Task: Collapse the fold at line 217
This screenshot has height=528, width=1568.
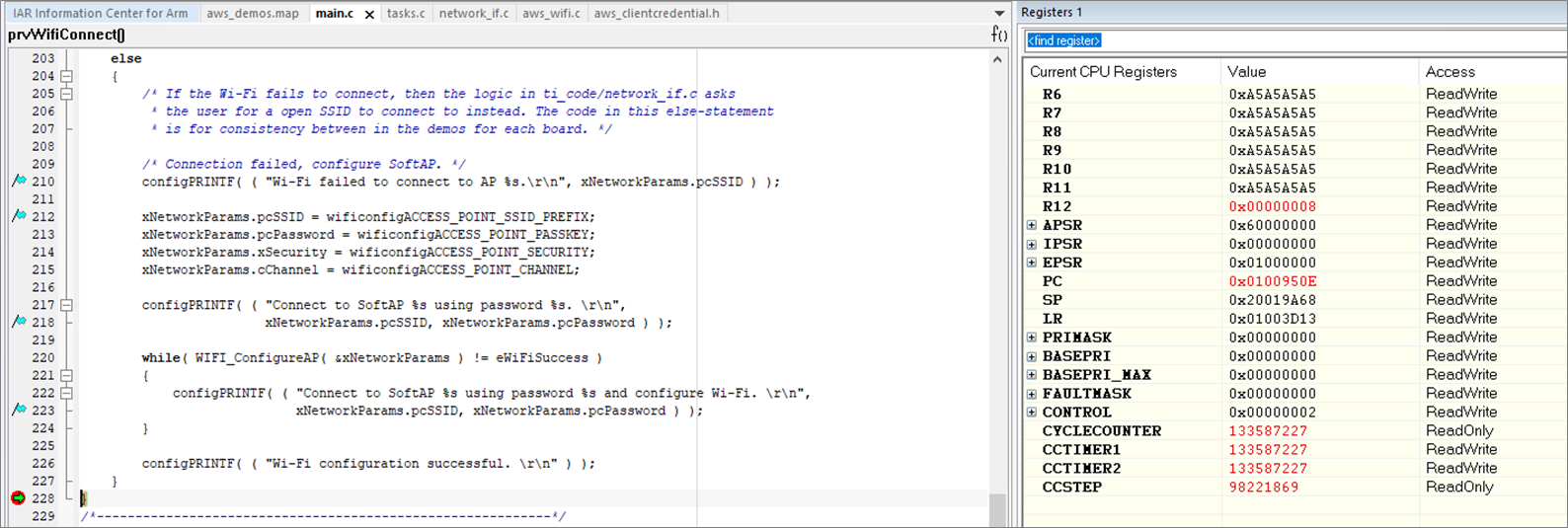Action: coord(66,305)
